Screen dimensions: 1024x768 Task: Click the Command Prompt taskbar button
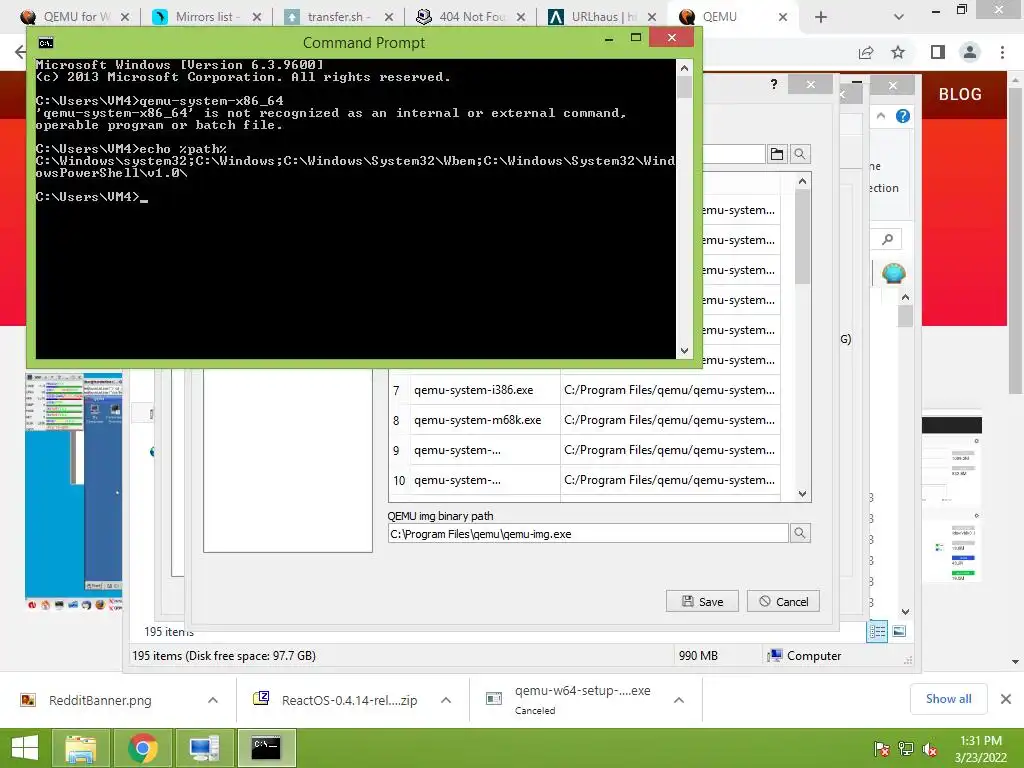[x=266, y=748]
